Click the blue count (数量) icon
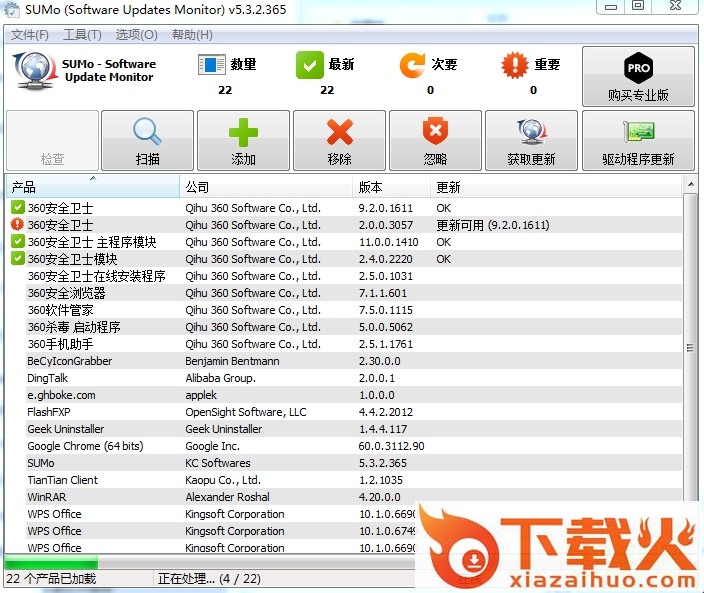The width and height of the screenshot is (704, 593). tap(211, 65)
